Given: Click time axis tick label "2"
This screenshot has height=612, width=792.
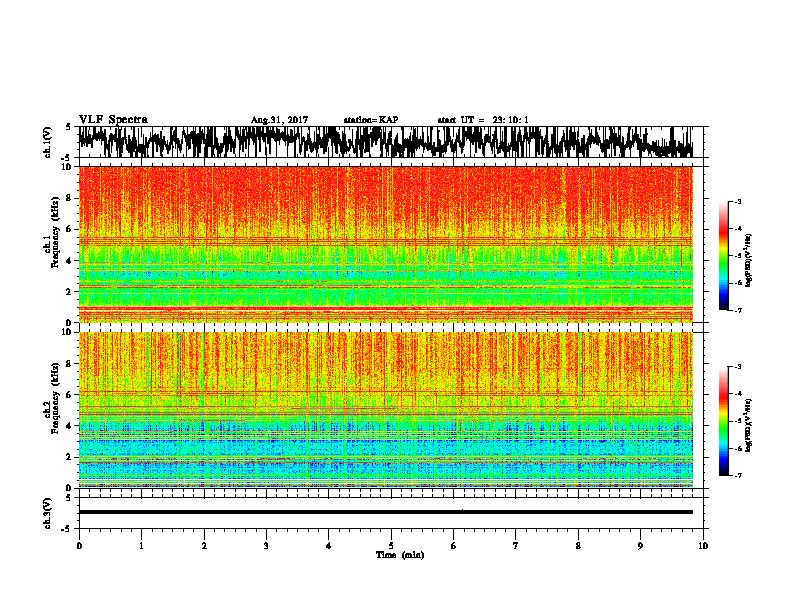Looking at the screenshot, I should tap(204, 546).
